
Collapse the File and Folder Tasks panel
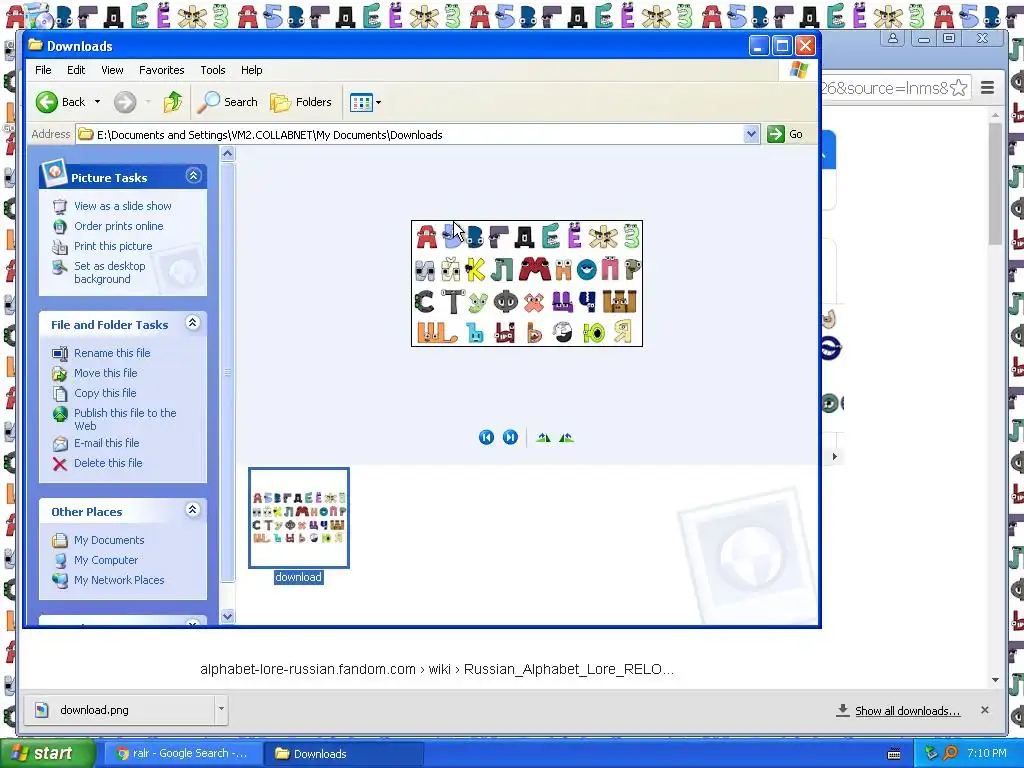coord(193,323)
